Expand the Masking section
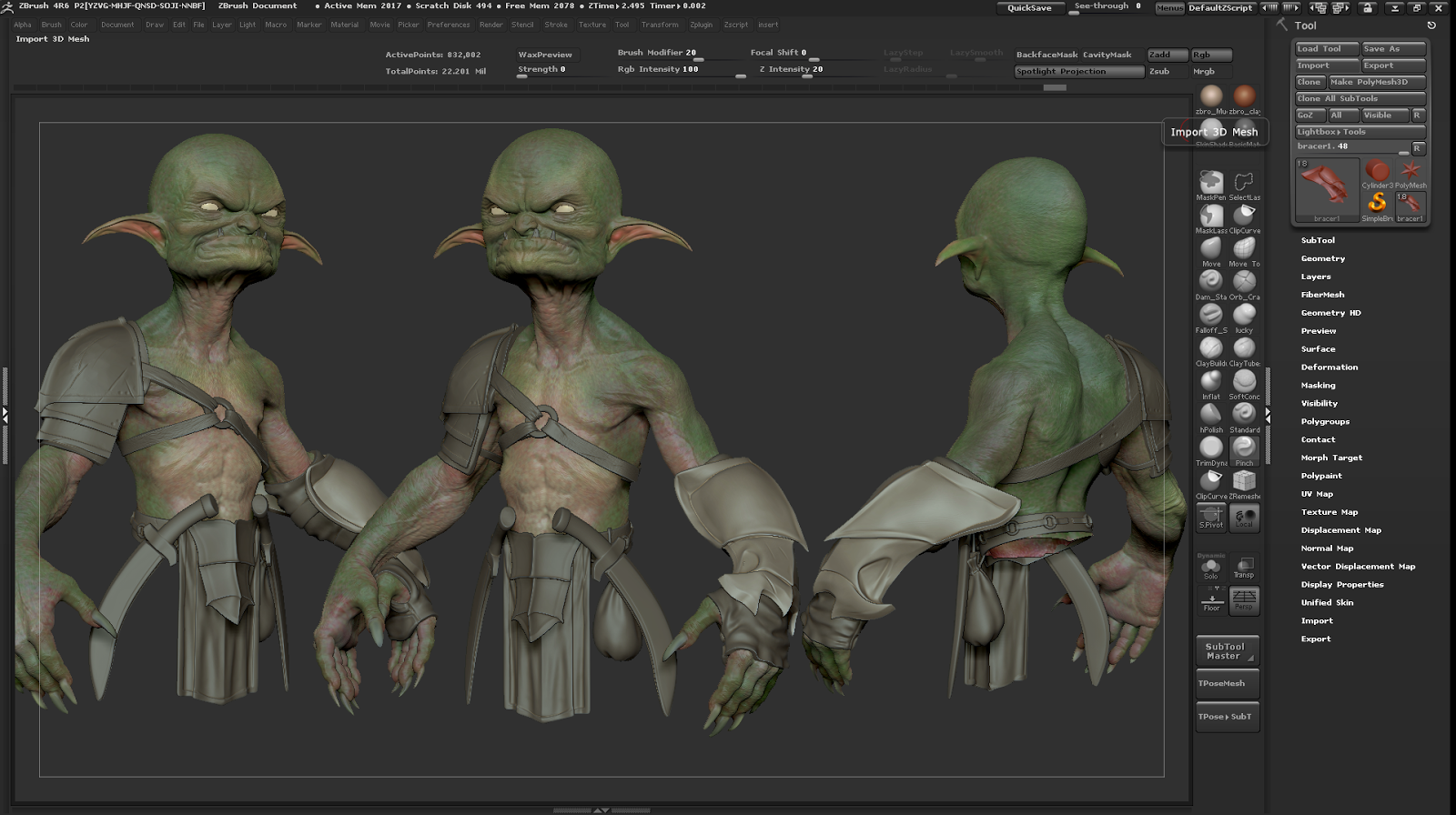 point(1319,386)
